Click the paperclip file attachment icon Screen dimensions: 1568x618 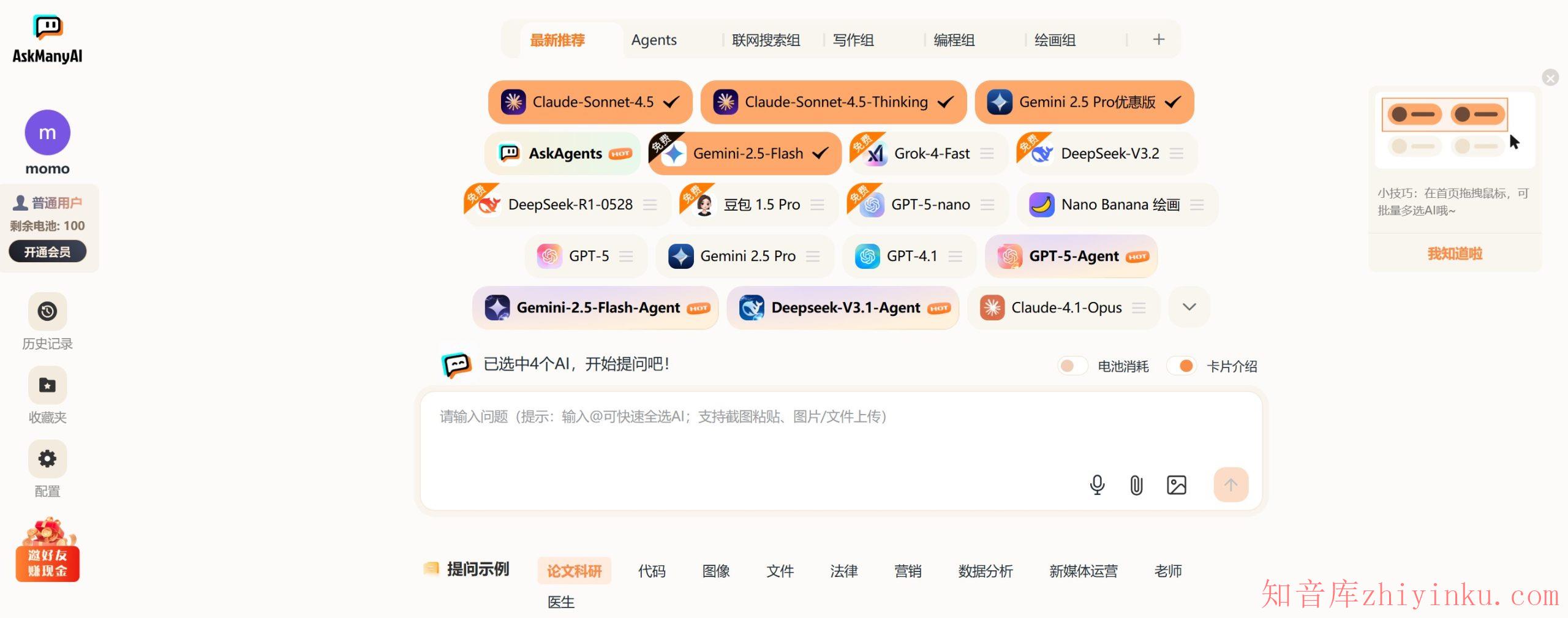(x=1136, y=485)
